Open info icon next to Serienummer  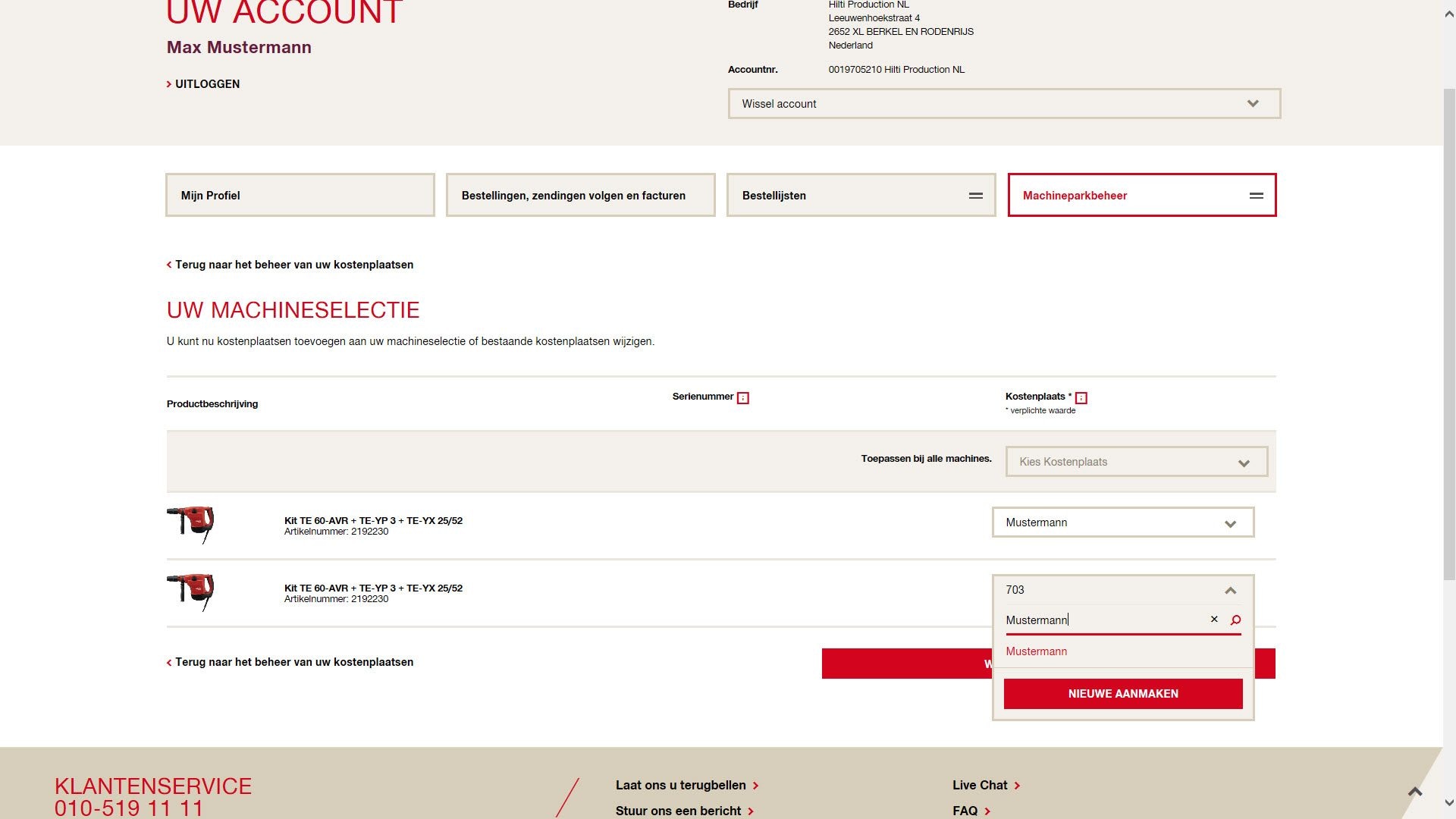[743, 398]
